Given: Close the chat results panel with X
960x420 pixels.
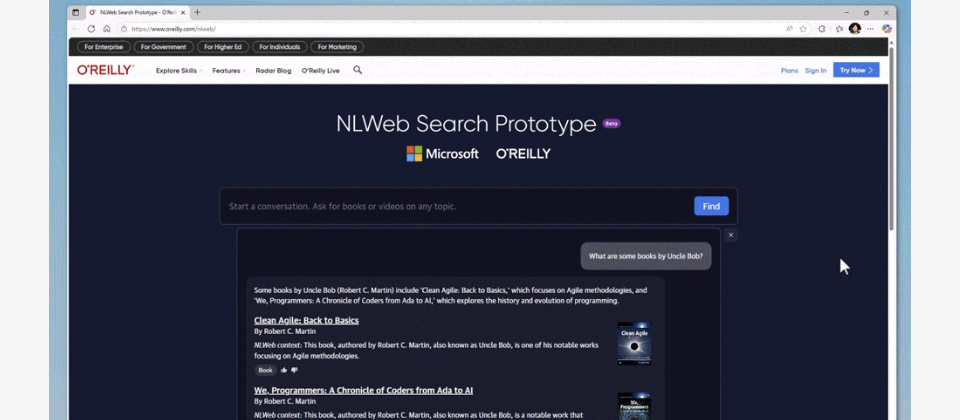Looking at the screenshot, I should coord(731,235).
